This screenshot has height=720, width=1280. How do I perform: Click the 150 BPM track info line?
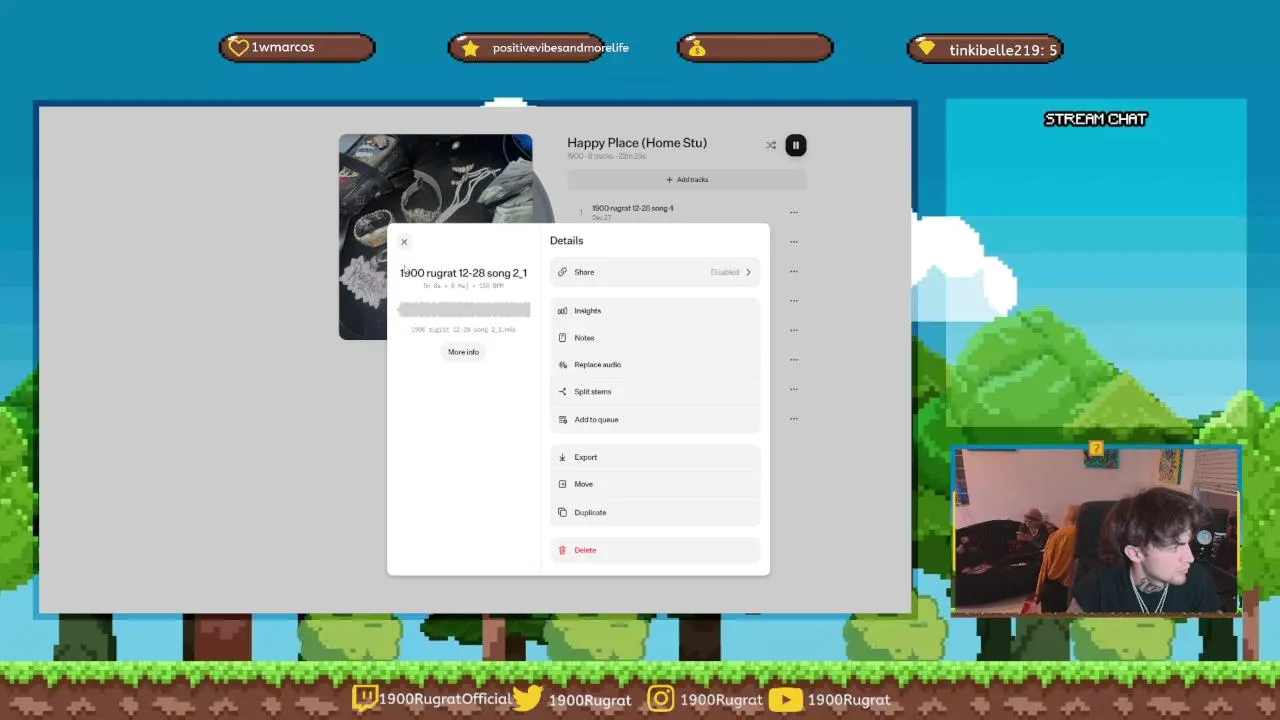click(463, 286)
